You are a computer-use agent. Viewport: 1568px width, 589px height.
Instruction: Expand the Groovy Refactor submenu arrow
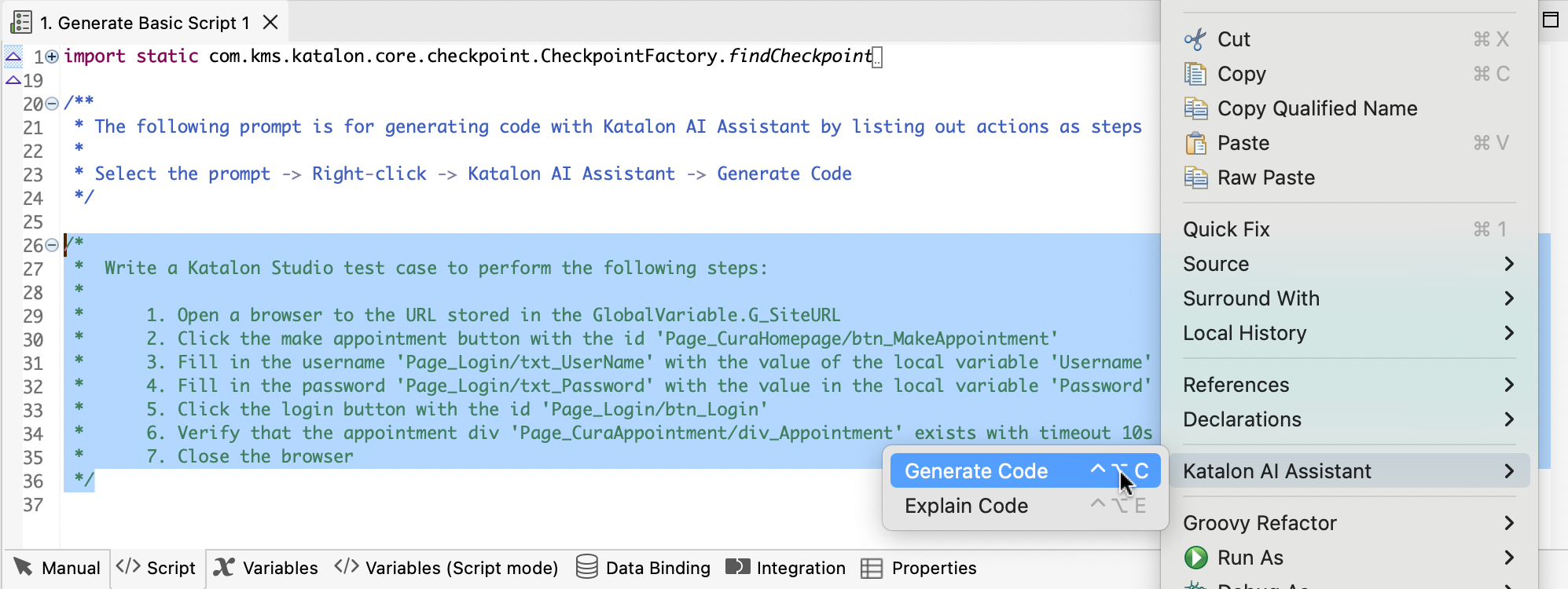[1508, 523]
